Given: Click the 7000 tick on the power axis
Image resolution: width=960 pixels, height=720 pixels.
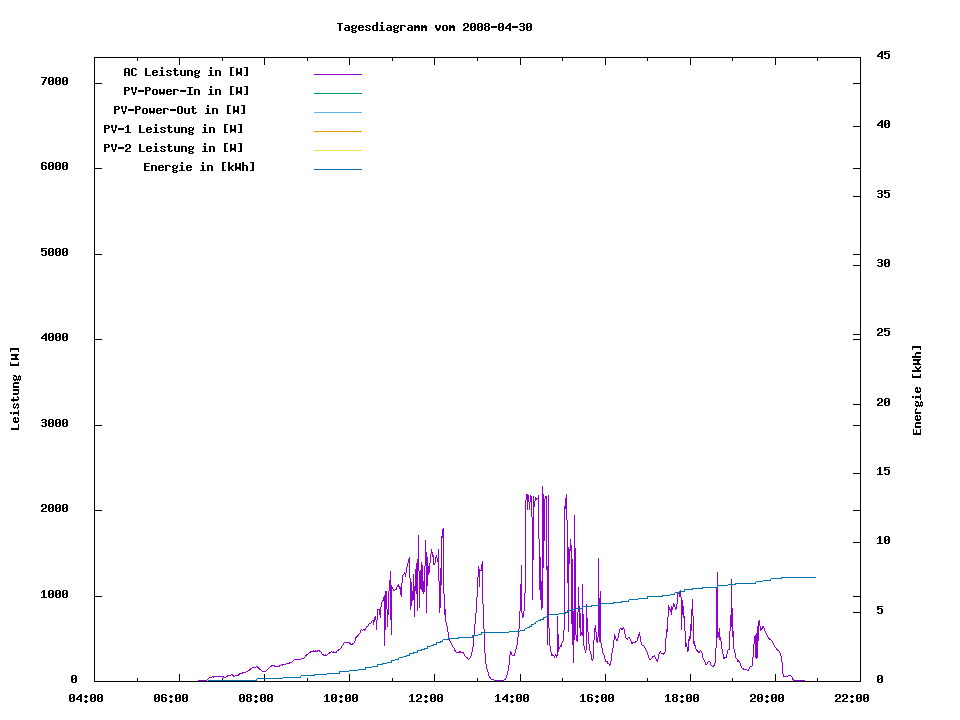Looking at the screenshot, I should pos(54,81).
